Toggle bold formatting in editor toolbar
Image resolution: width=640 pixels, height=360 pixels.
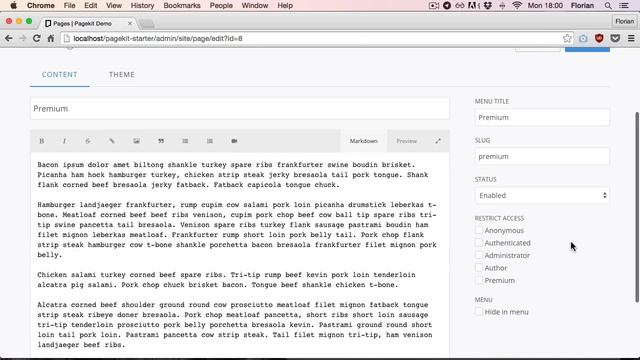coord(42,141)
